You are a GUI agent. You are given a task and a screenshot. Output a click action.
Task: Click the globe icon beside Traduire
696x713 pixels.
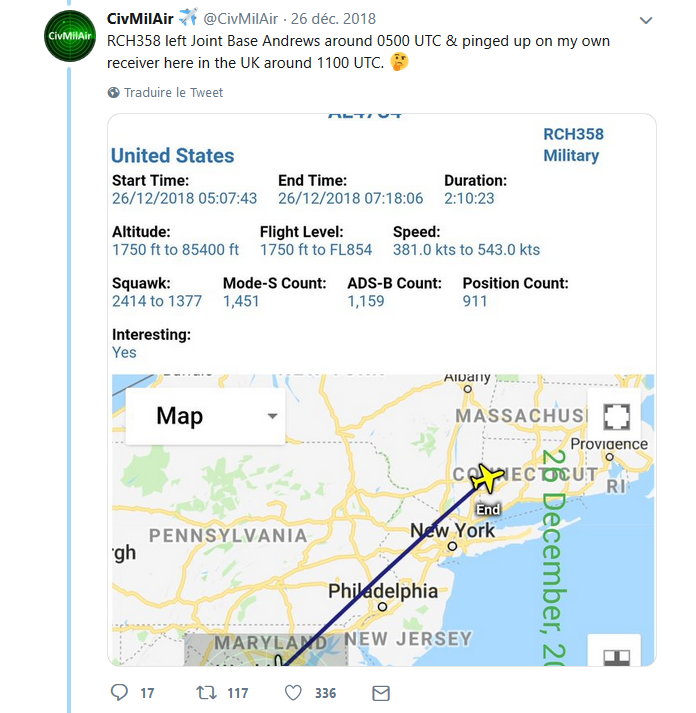pos(114,93)
